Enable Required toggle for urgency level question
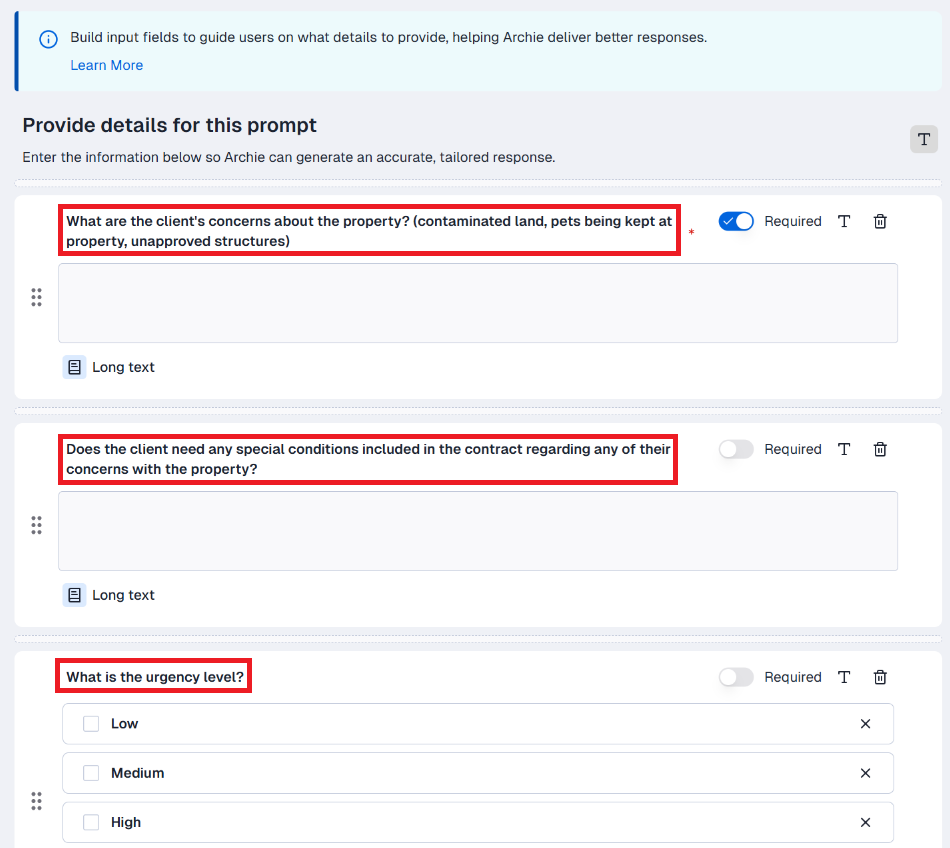The width and height of the screenshot is (950, 848). point(736,678)
